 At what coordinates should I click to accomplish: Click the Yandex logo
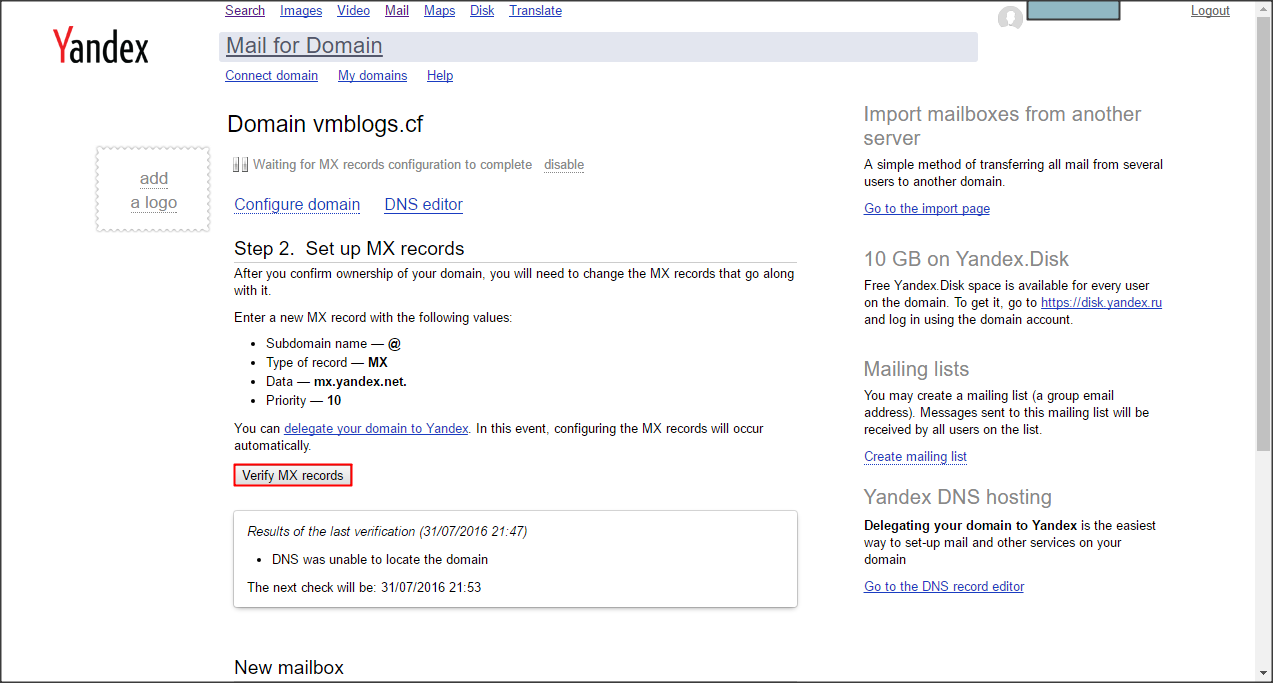(x=100, y=47)
